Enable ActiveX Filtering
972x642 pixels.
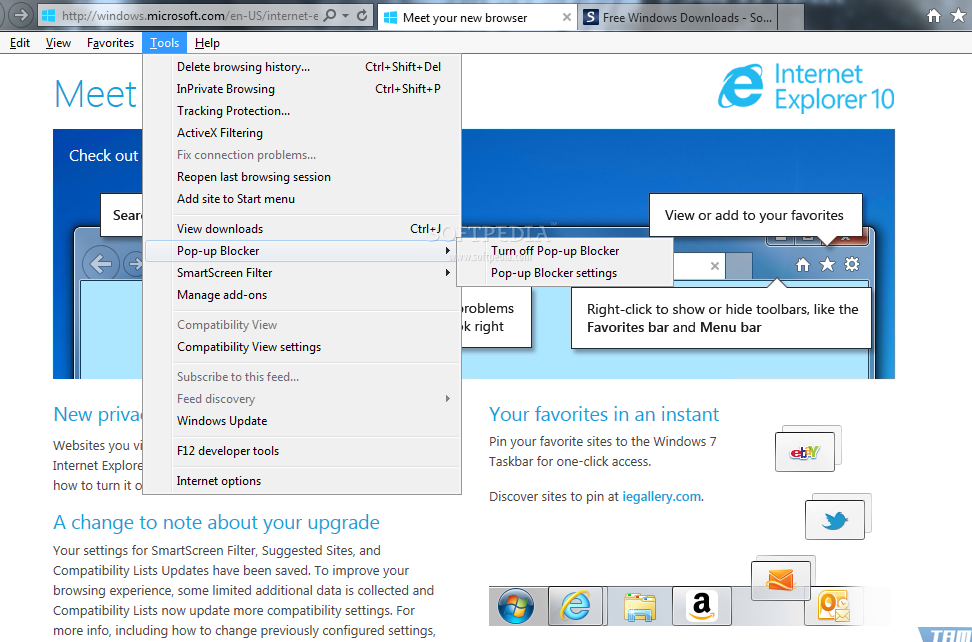pos(220,132)
